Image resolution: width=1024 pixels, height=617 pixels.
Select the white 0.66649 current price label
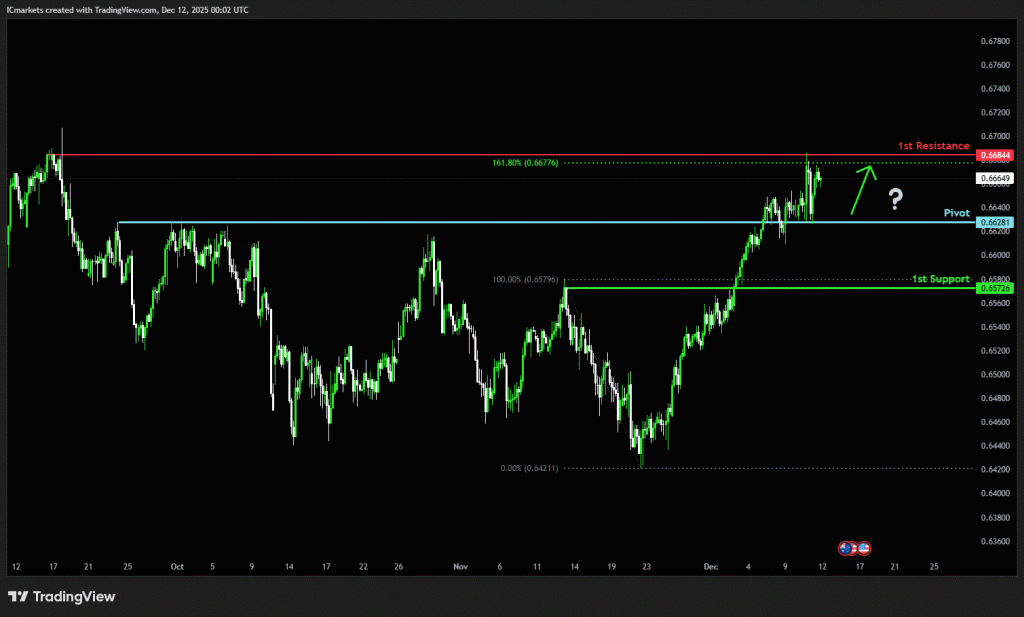(996, 178)
